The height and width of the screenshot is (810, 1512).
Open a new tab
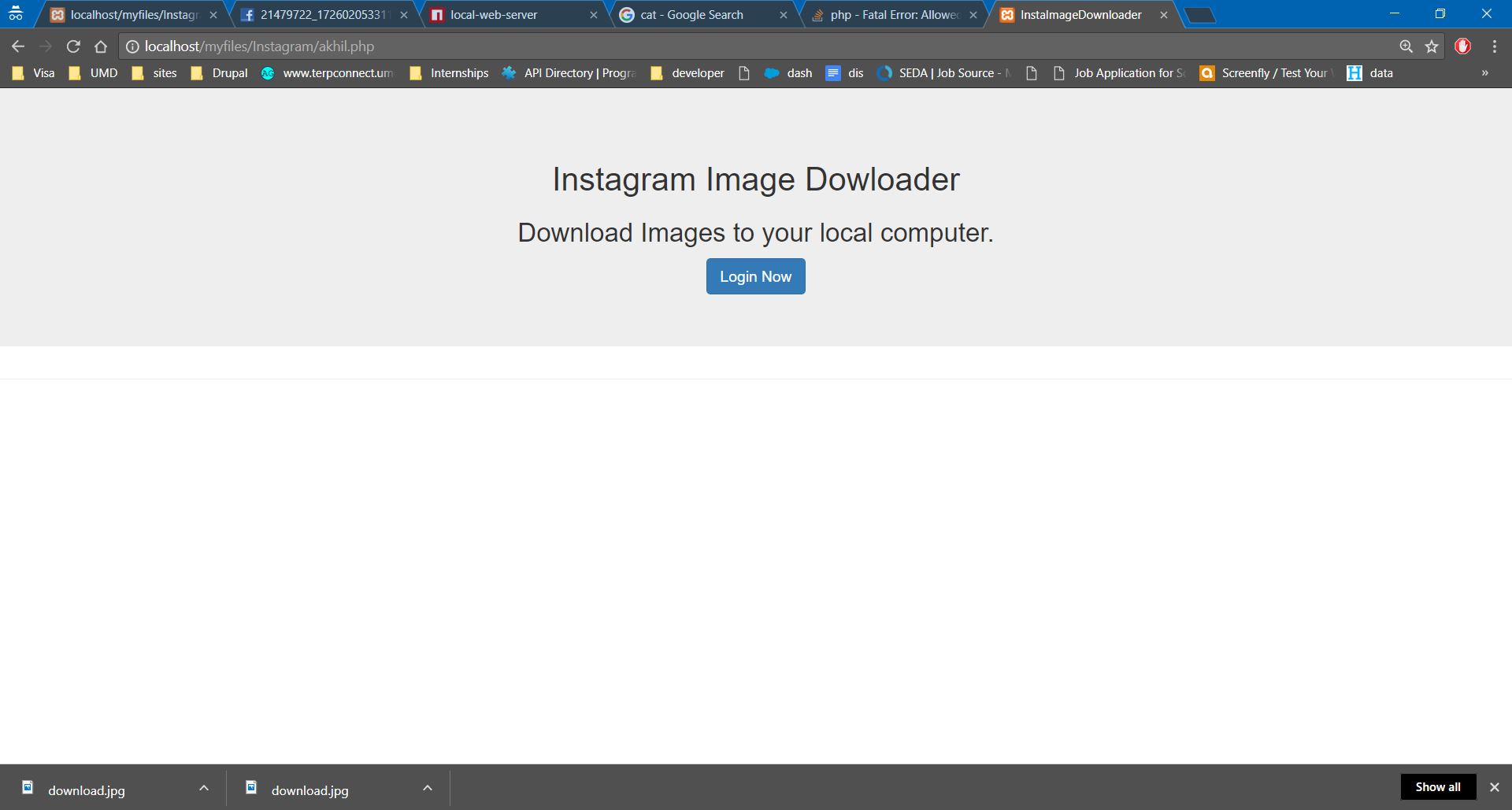(x=1199, y=15)
